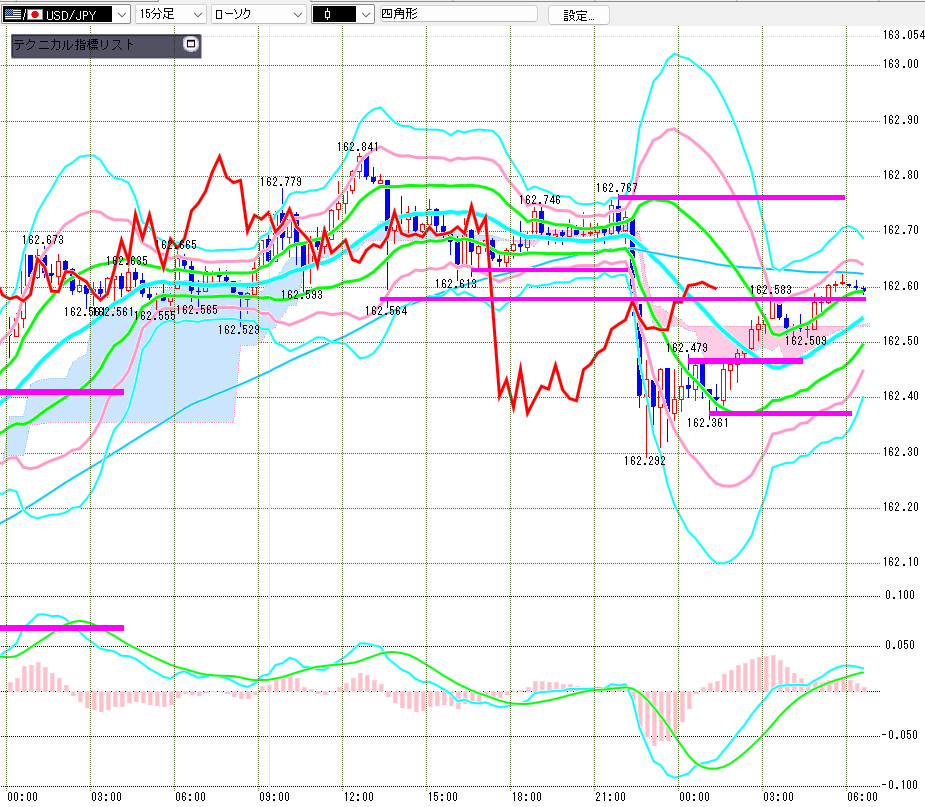Screen dimensions: 925x807
Task: Click the 162.292 low price label
Action: 644,461
